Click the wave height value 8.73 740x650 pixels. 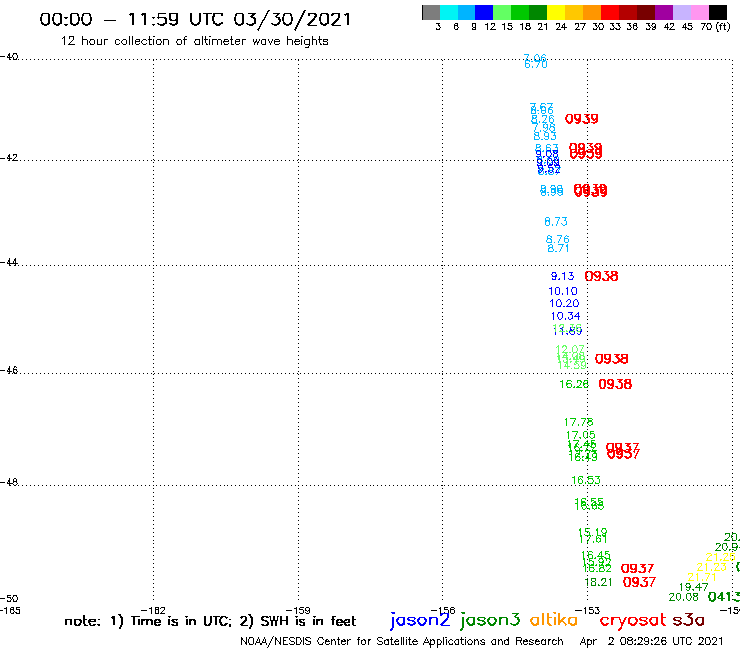555,221
